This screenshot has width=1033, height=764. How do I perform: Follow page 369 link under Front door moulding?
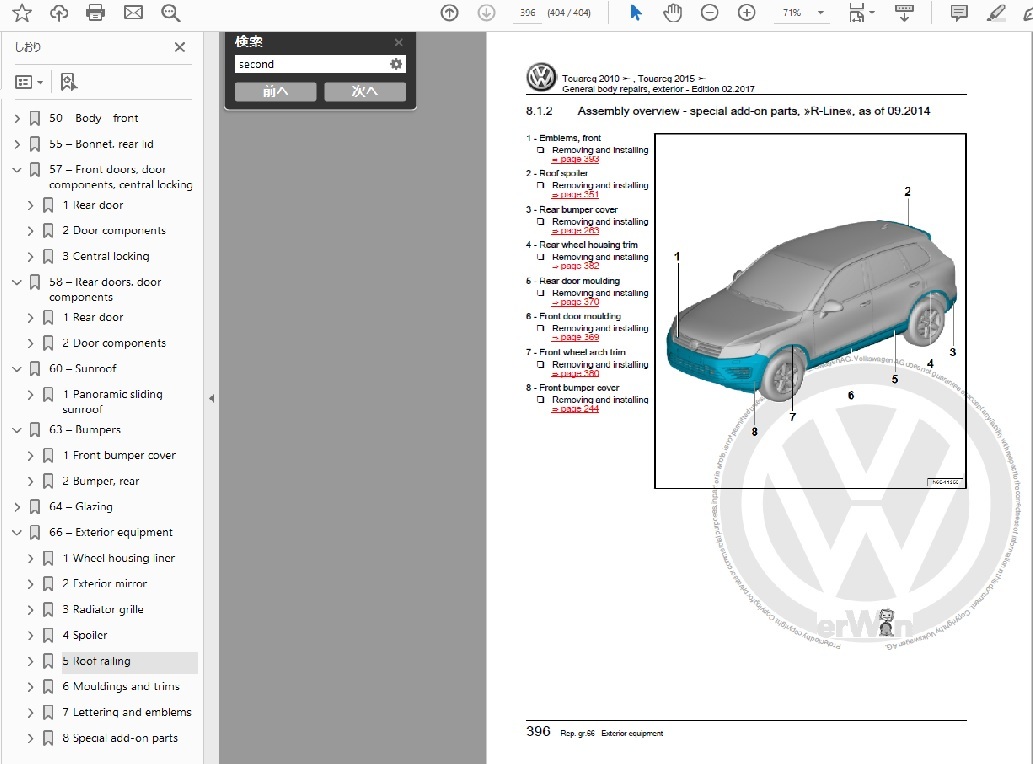point(575,337)
